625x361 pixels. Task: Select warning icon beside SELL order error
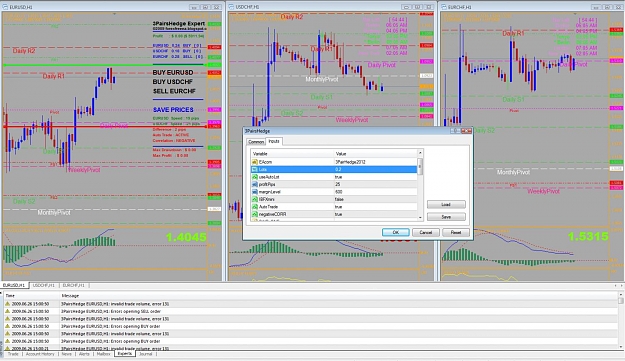click(7, 311)
